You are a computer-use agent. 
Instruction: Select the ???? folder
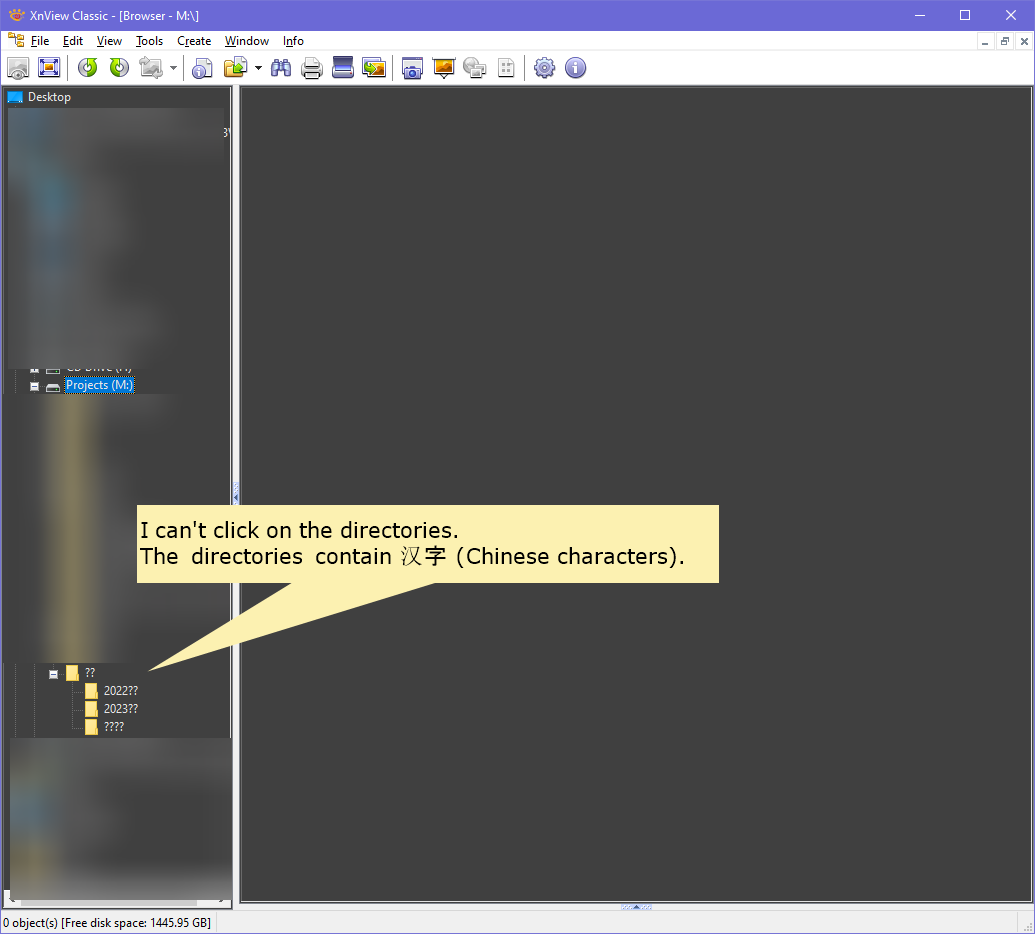(x=114, y=726)
